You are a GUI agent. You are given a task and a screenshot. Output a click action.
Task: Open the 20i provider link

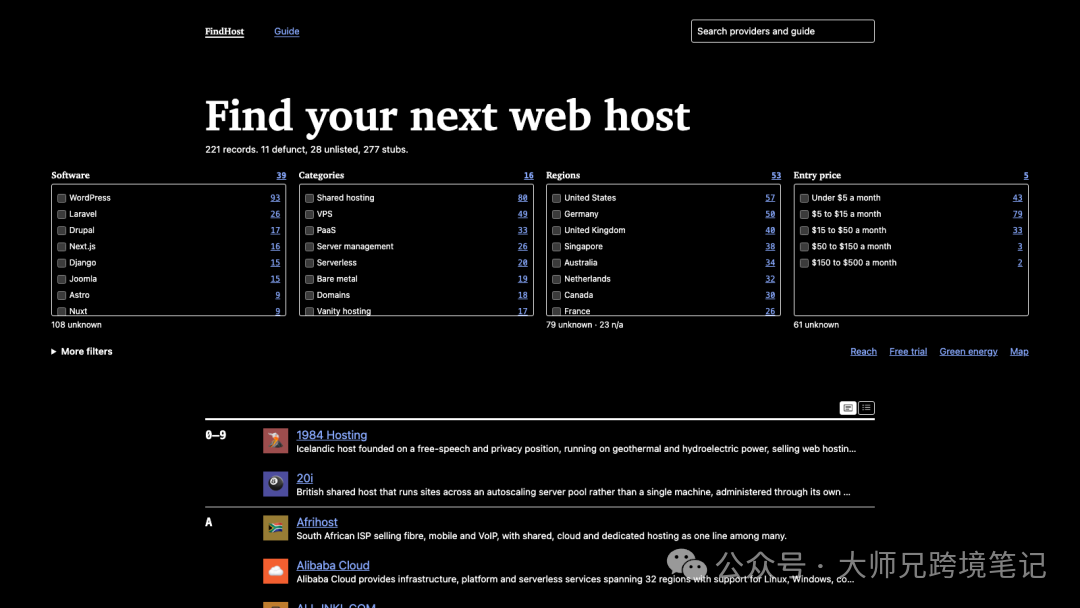pyautogui.click(x=304, y=479)
